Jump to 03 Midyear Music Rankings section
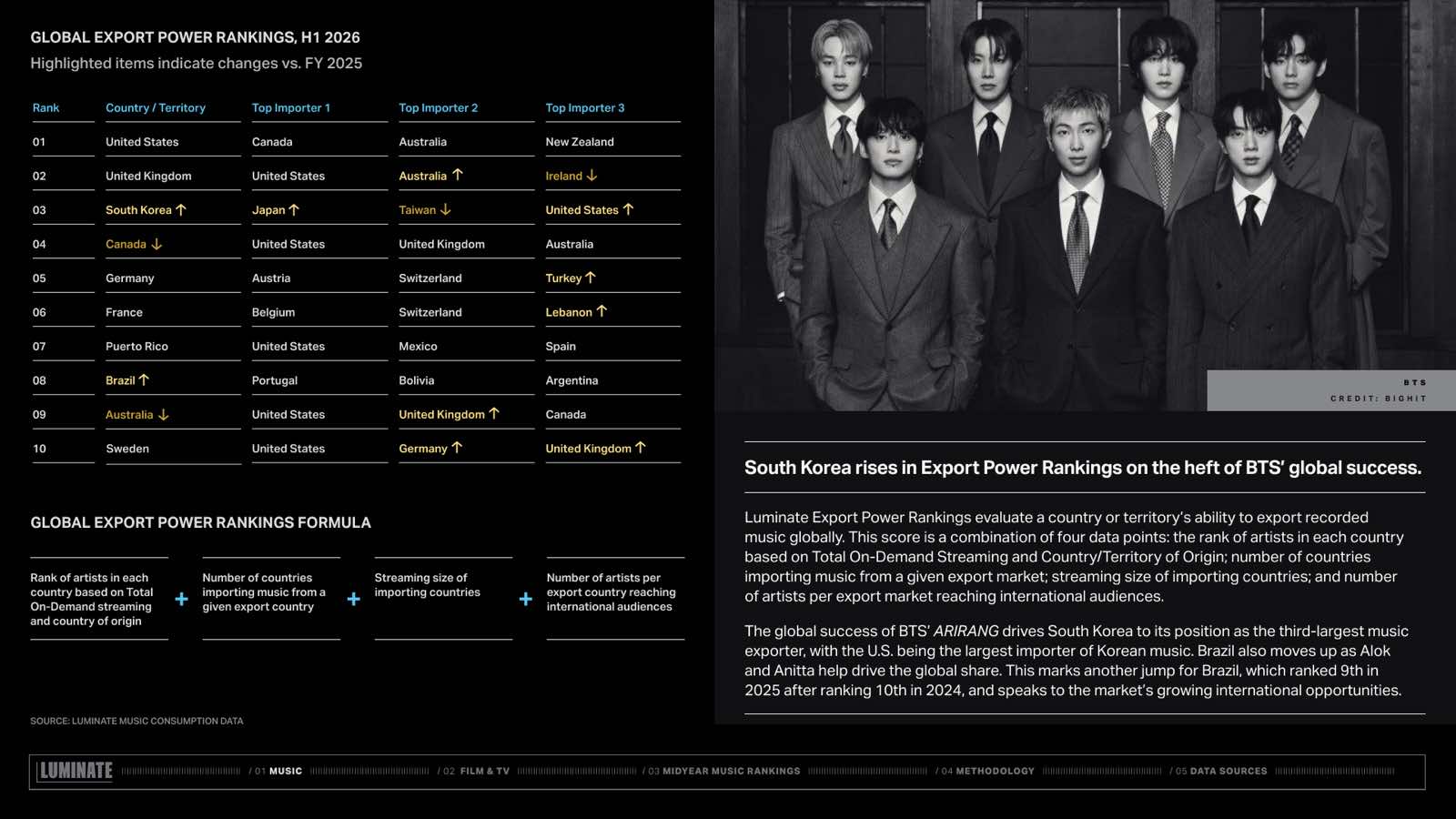 [722, 771]
